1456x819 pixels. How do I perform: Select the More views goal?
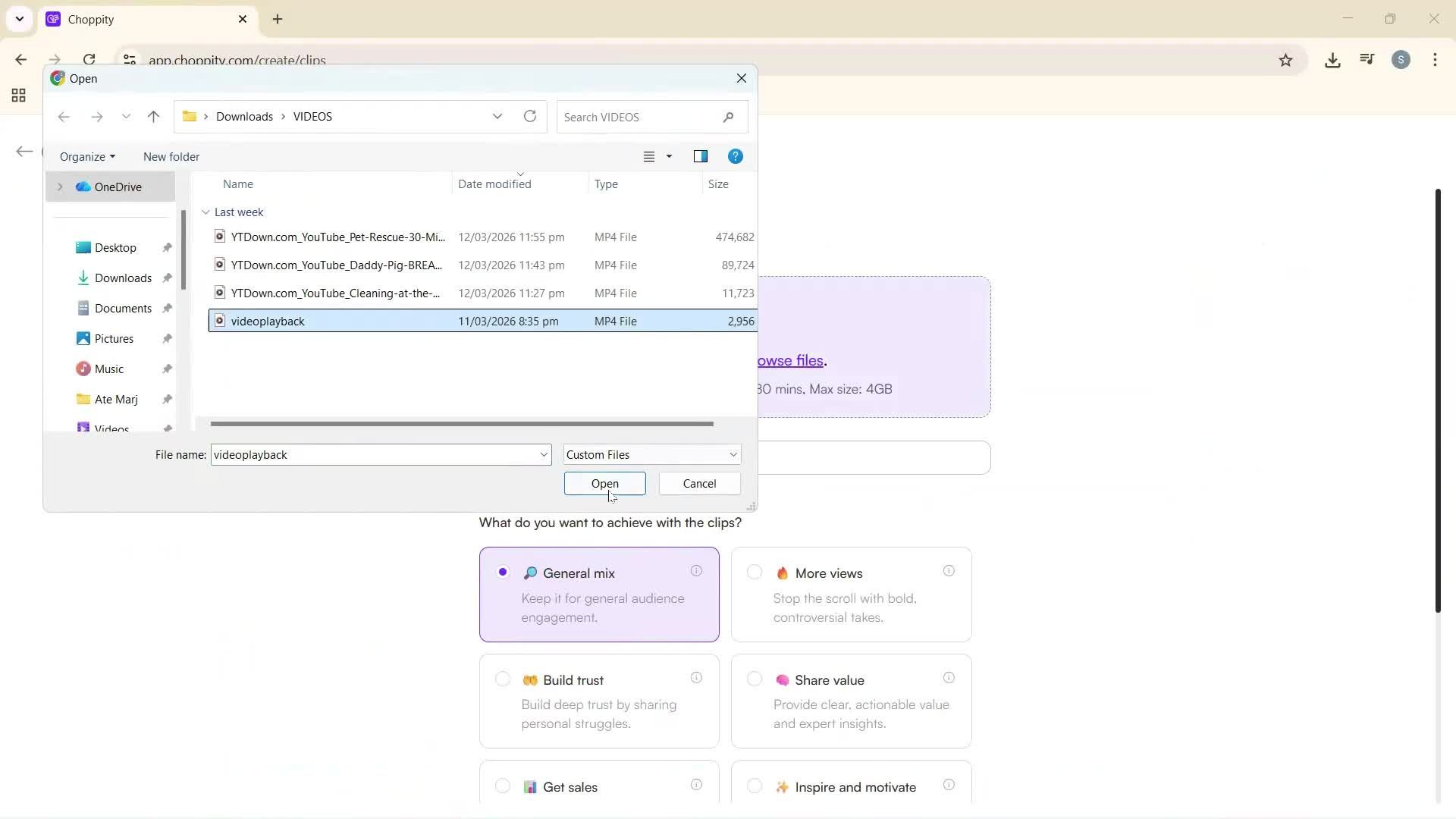[755, 573]
